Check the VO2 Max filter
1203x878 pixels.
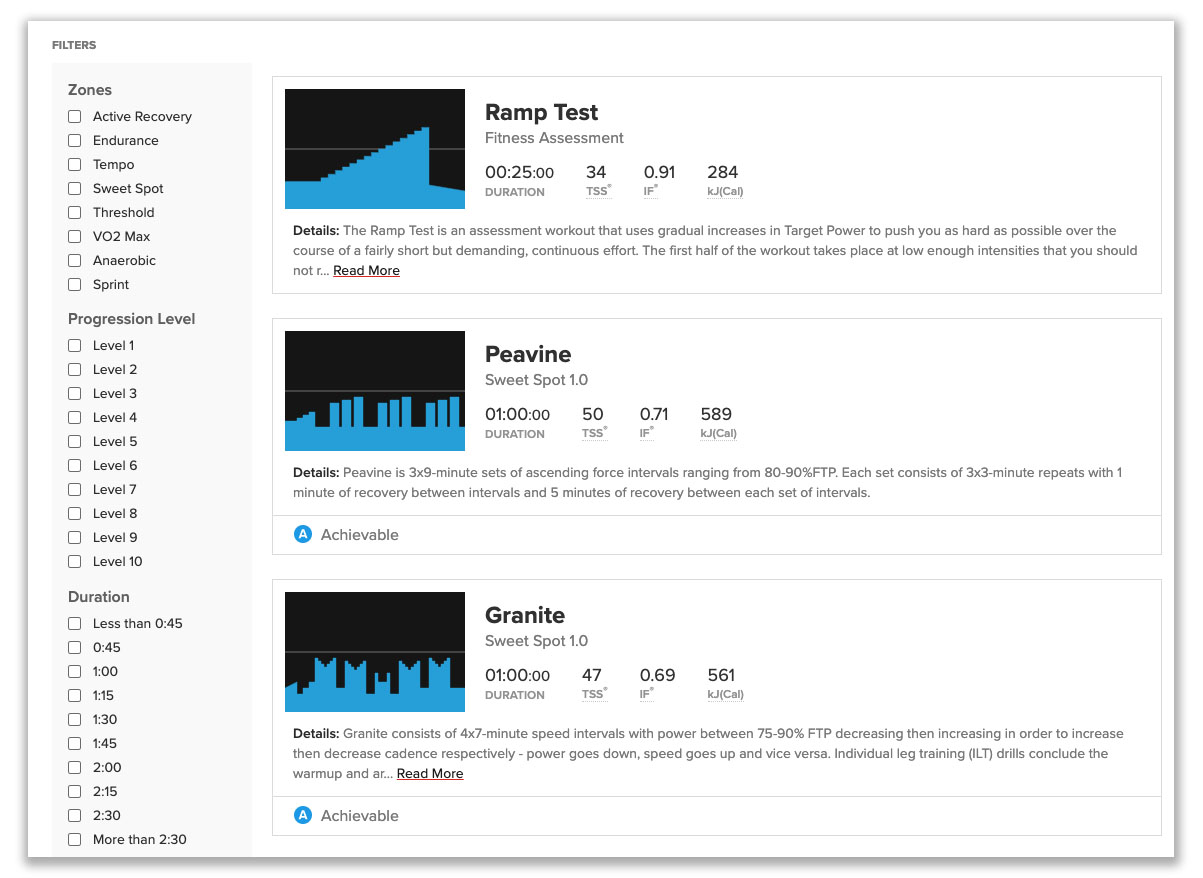[74, 236]
